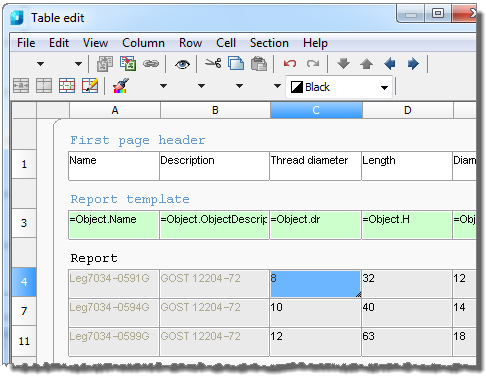Click the '=Object.Name' template cell
The image size is (486, 377).
(114, 225)
